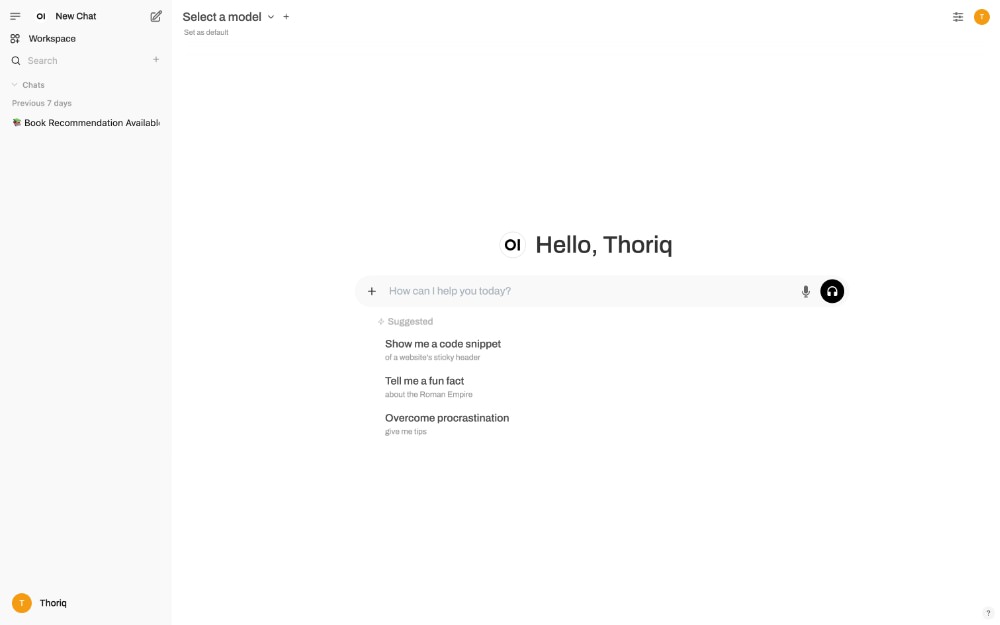The width and height of the screenshot is (1000, 625).
Task: Click the pencil new chat icon
Action: click(156, 17)
